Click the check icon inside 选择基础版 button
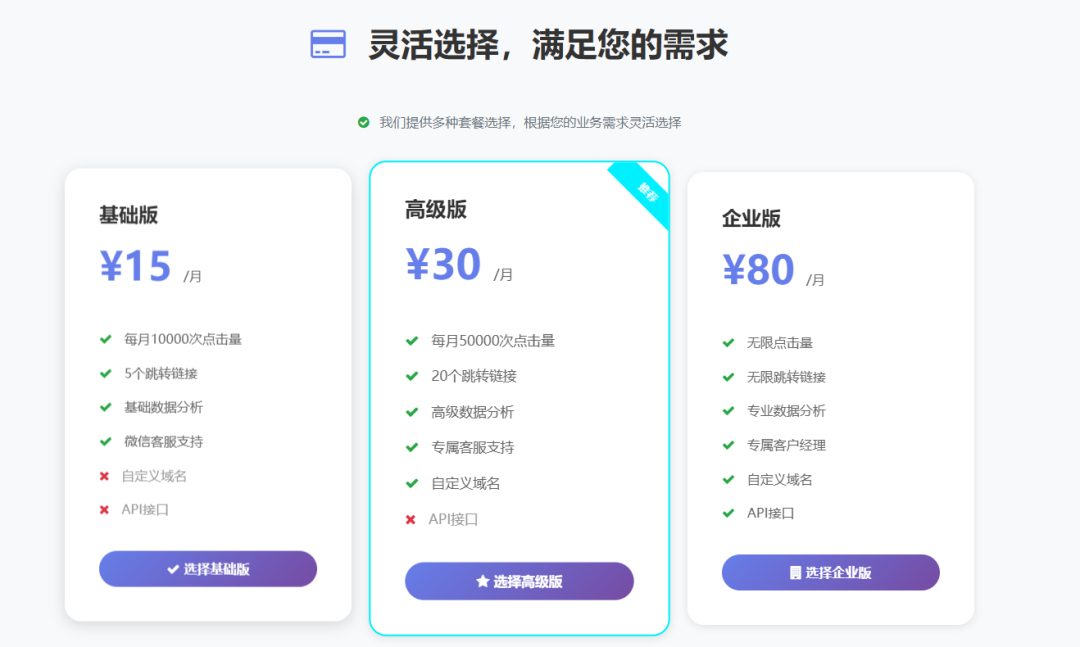The height and width of the screenshot is (647, 1080). pyautogui.click(x=172, y=568)
